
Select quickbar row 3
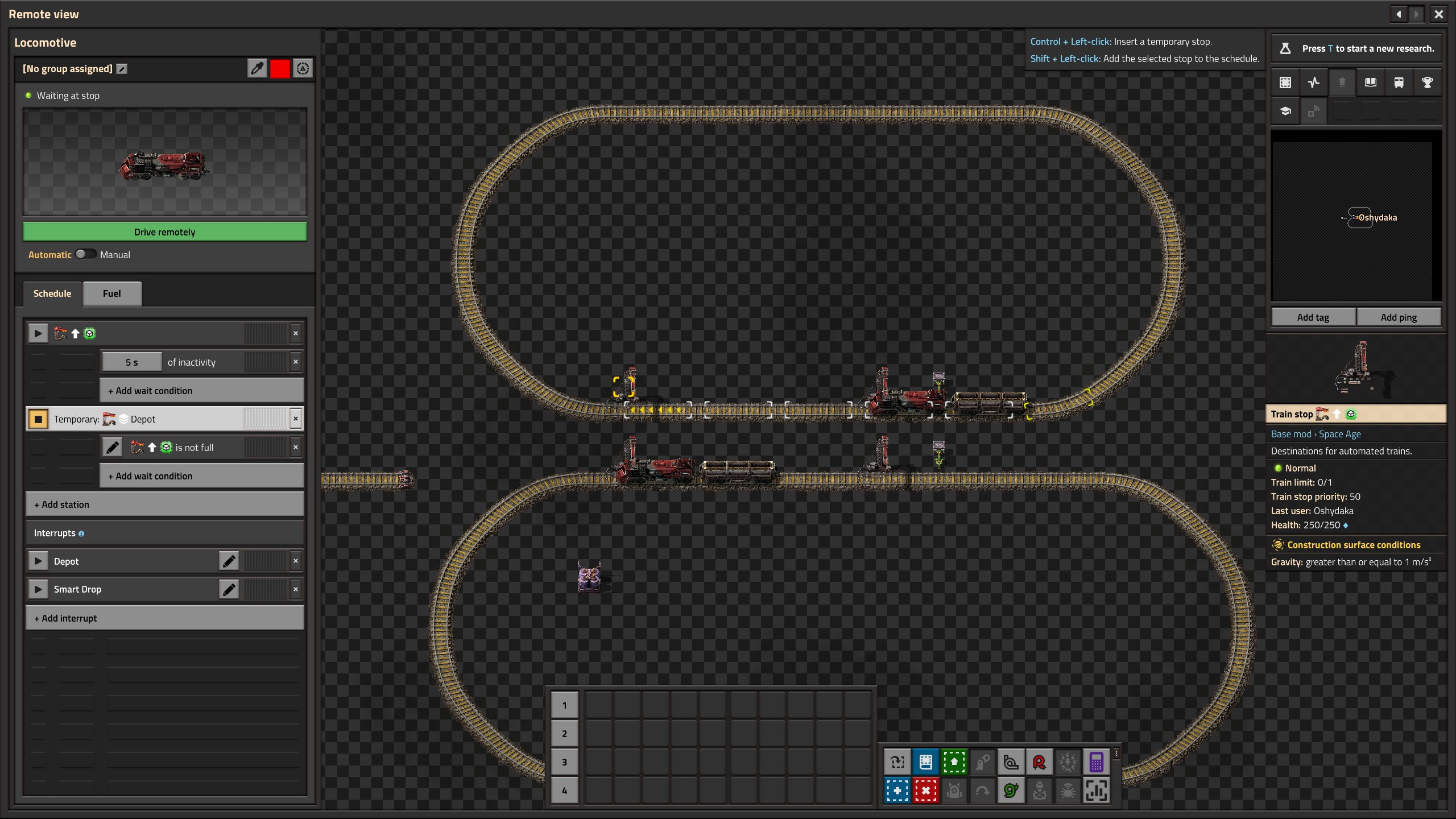pos(565,762)
